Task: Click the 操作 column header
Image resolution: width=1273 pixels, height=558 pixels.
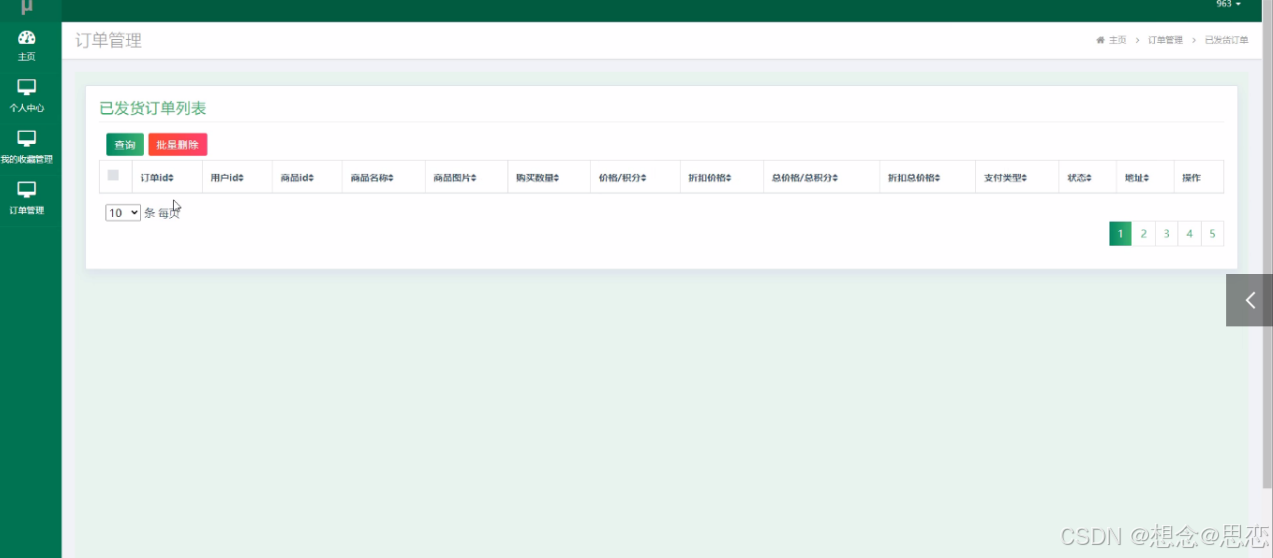Action: [x=1191, y=177]
